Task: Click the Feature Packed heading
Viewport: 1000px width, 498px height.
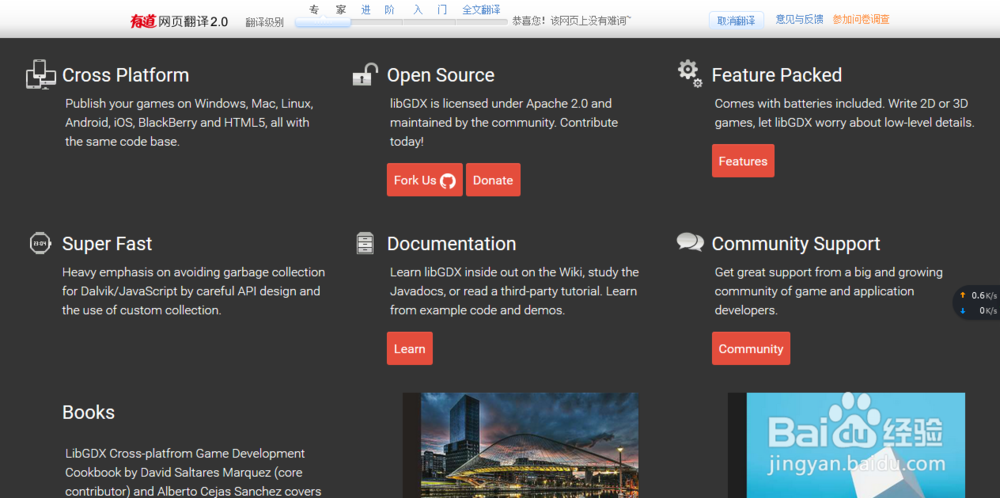Action: [x=777, y=75]
